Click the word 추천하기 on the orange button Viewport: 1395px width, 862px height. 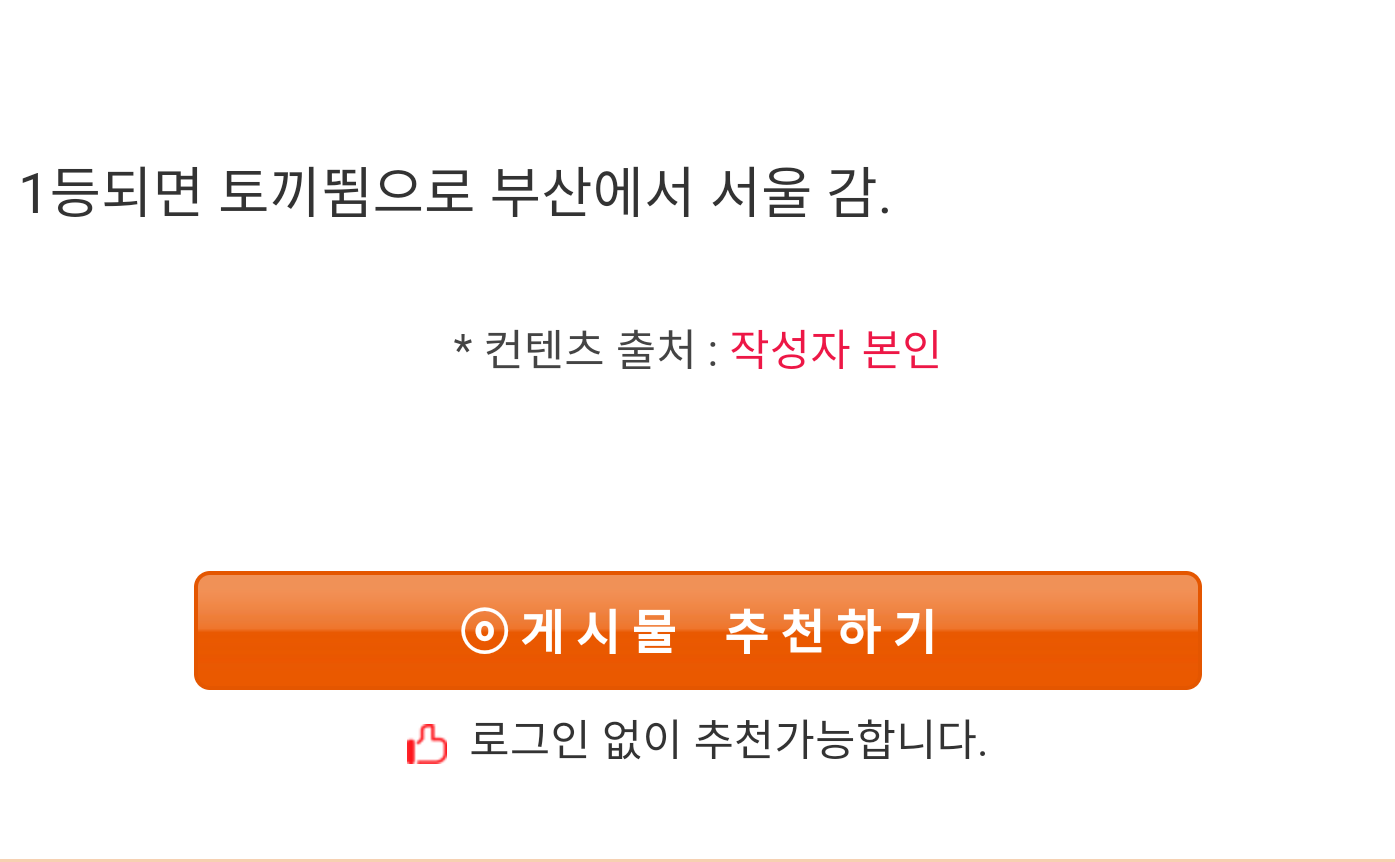[x=830, y=632]
